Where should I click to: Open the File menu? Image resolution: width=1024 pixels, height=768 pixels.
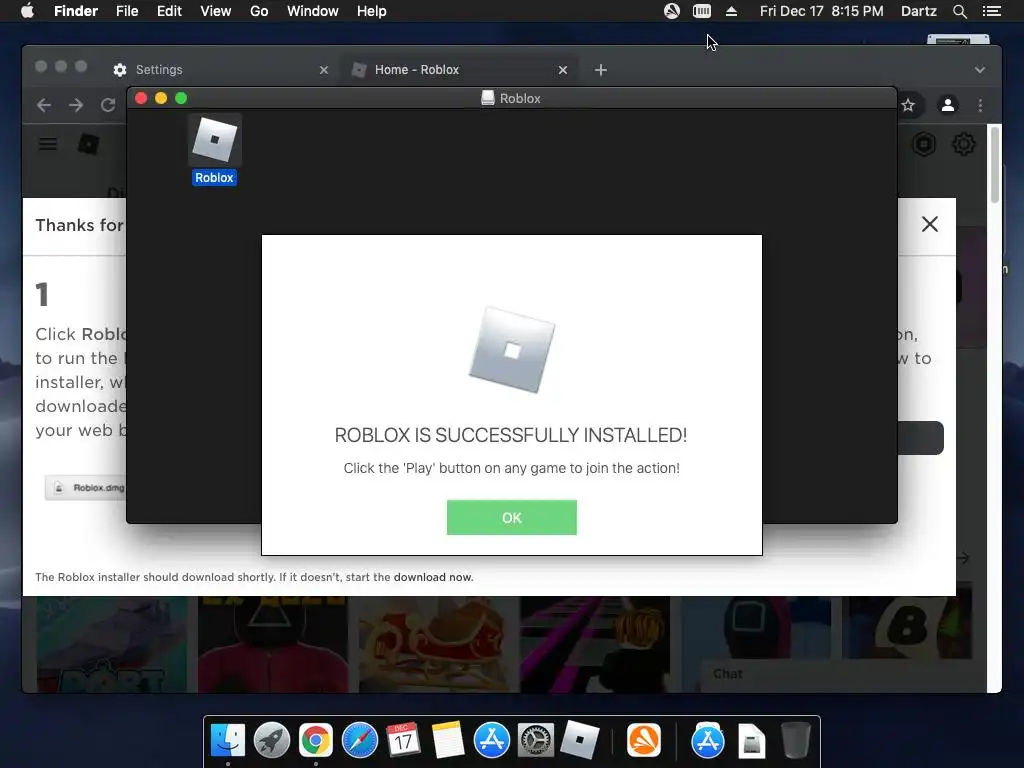click(127, 11)
